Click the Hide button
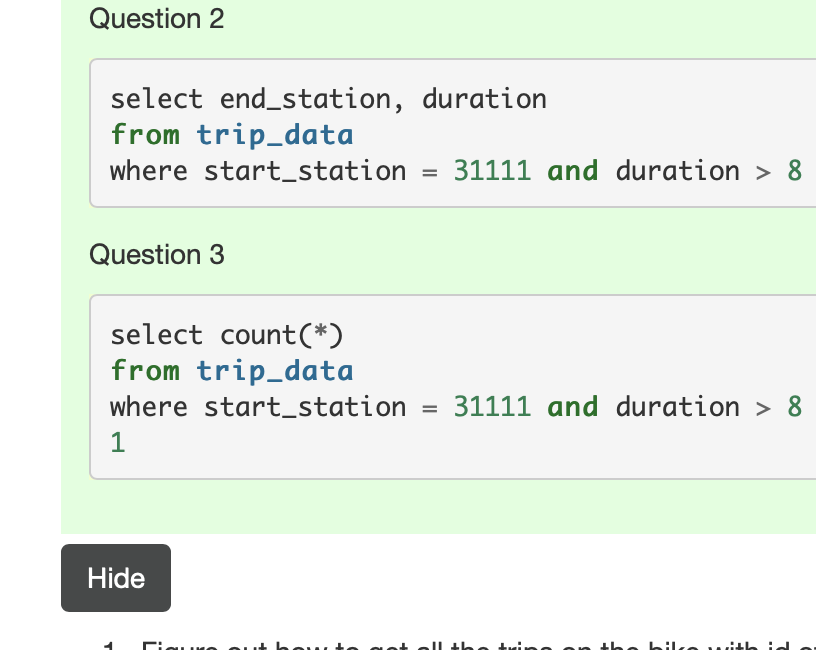The height and width of the screenshot is (650, 816). pos(116,578)
